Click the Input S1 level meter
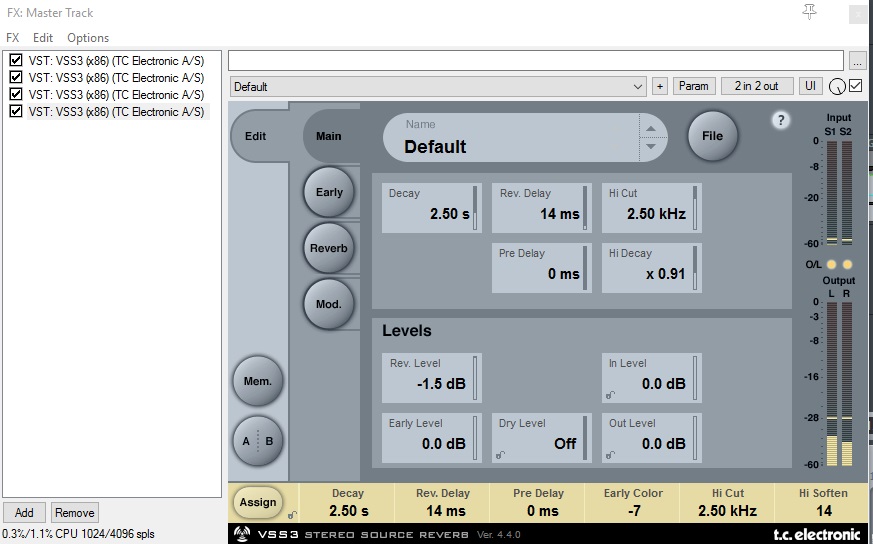The image size is (873, 544). click(x=831, y=193)
